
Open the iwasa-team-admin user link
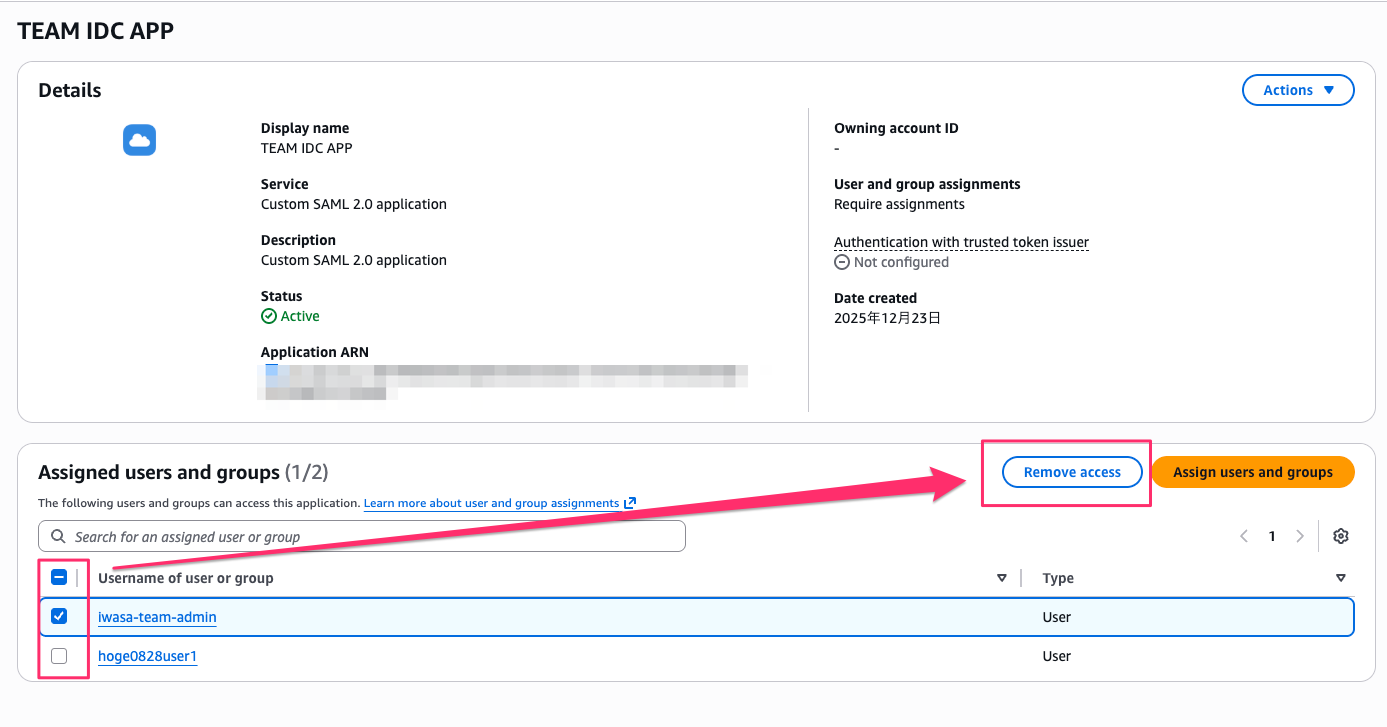(x=157, y=617)
